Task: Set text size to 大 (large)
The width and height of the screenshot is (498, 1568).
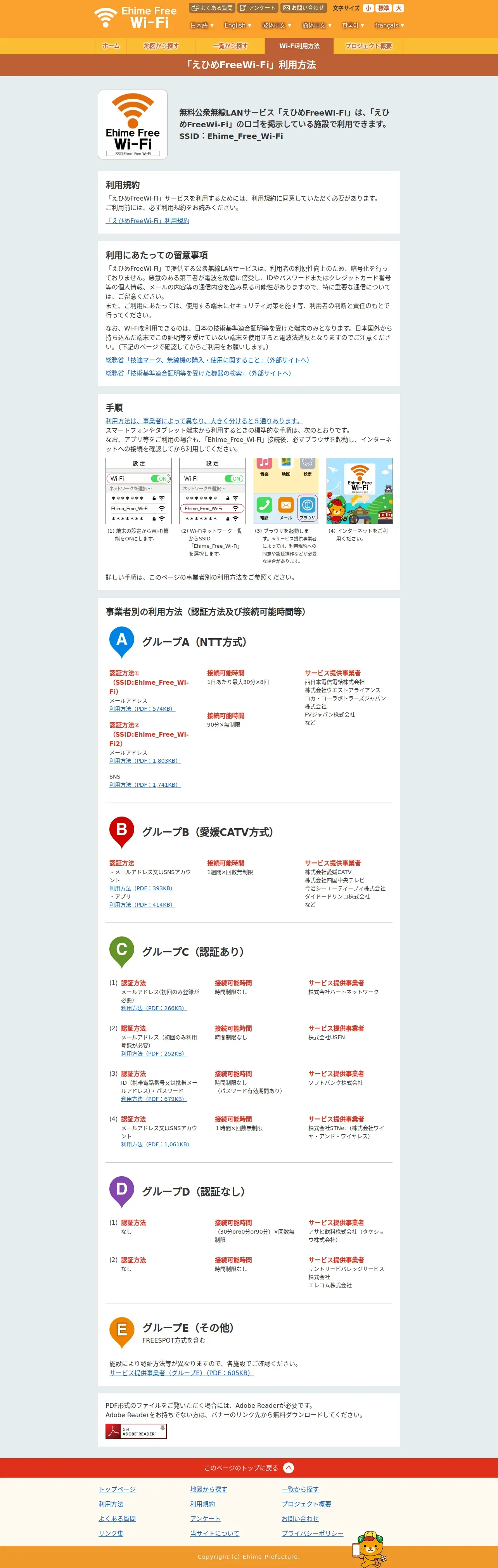Action: 398,8
